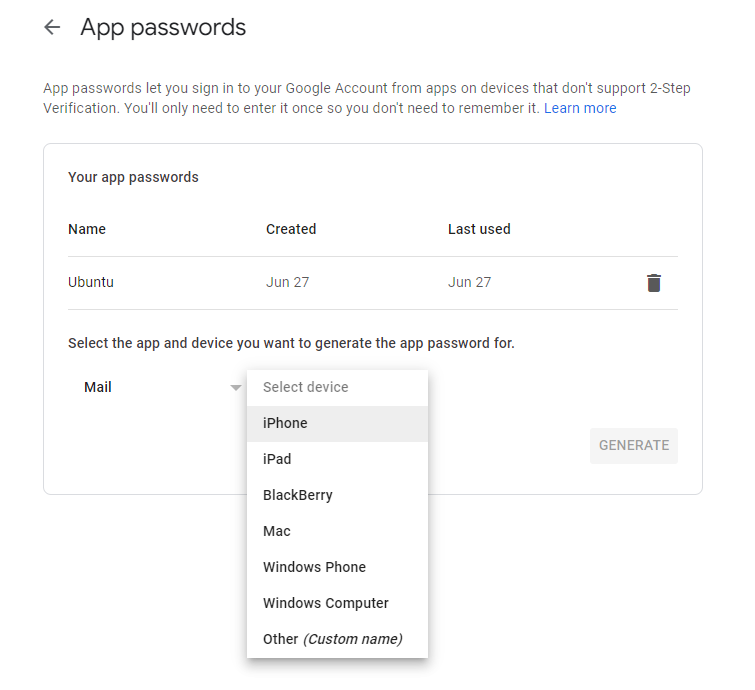The height and width of the screenshot is (690, 755).
Task: Click the Created column header
Action: point(291,229)
